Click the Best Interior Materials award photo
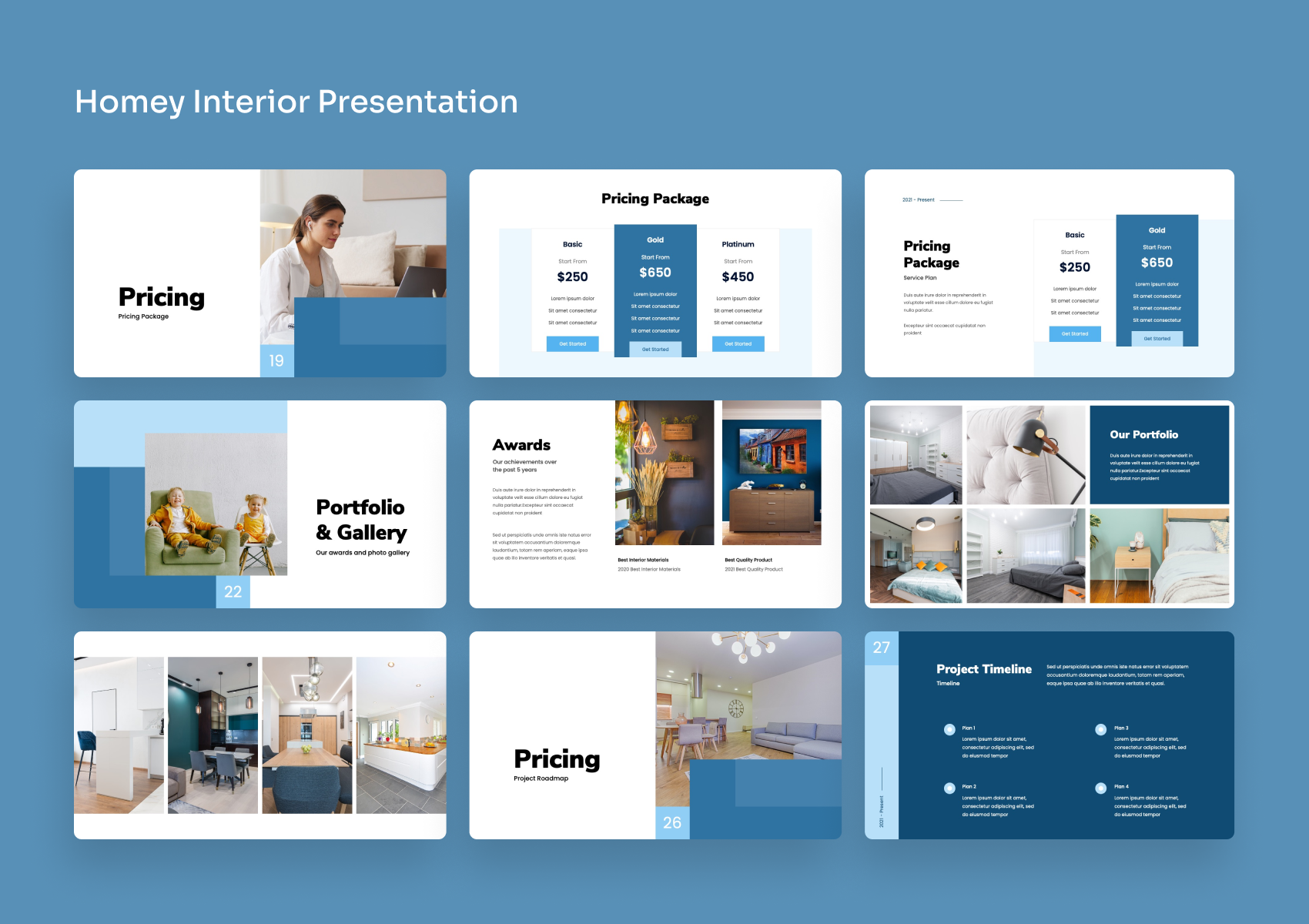 pyautogui.click(x=663, y=474)
